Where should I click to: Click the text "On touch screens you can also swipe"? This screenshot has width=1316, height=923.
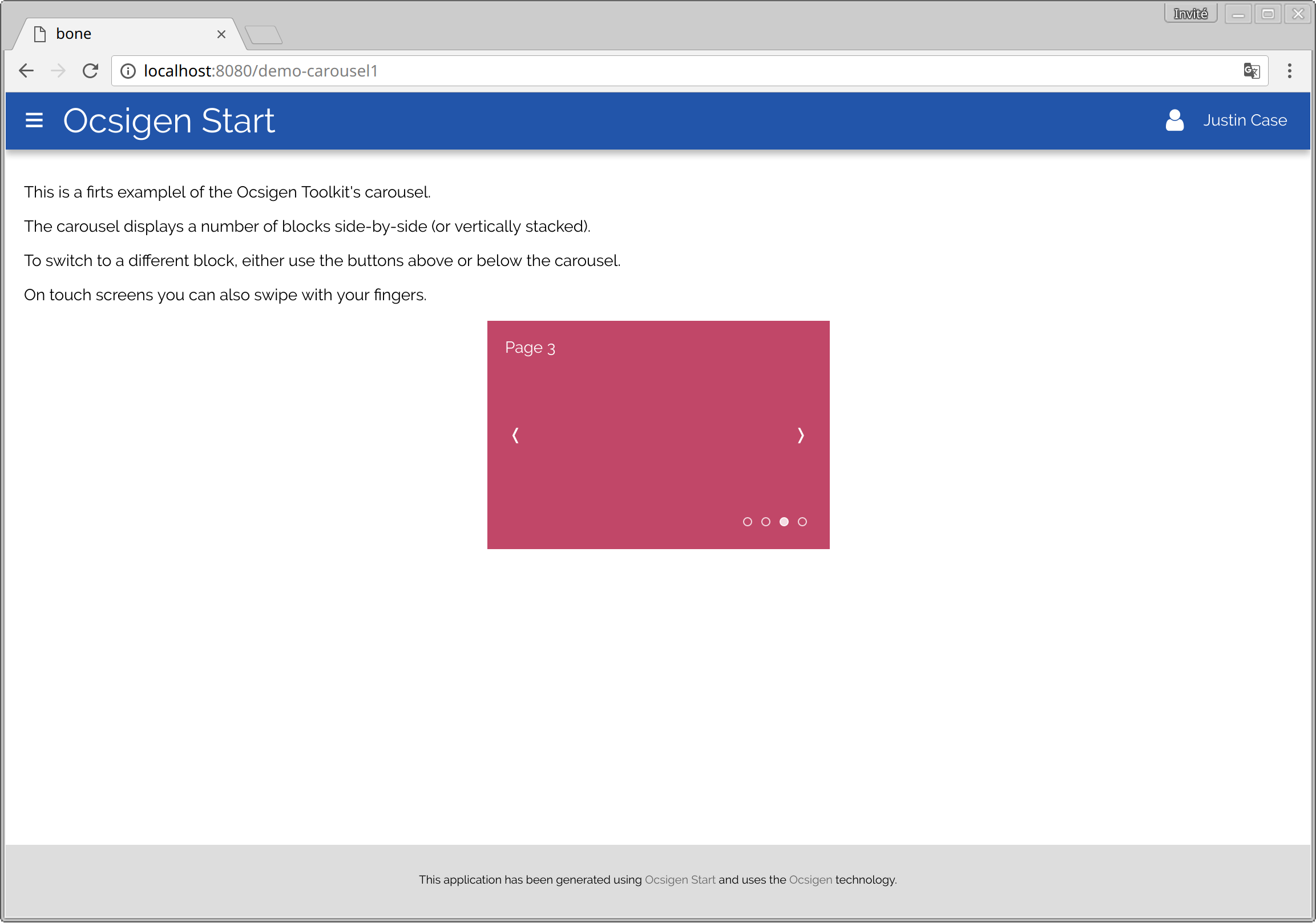[160, 295]
